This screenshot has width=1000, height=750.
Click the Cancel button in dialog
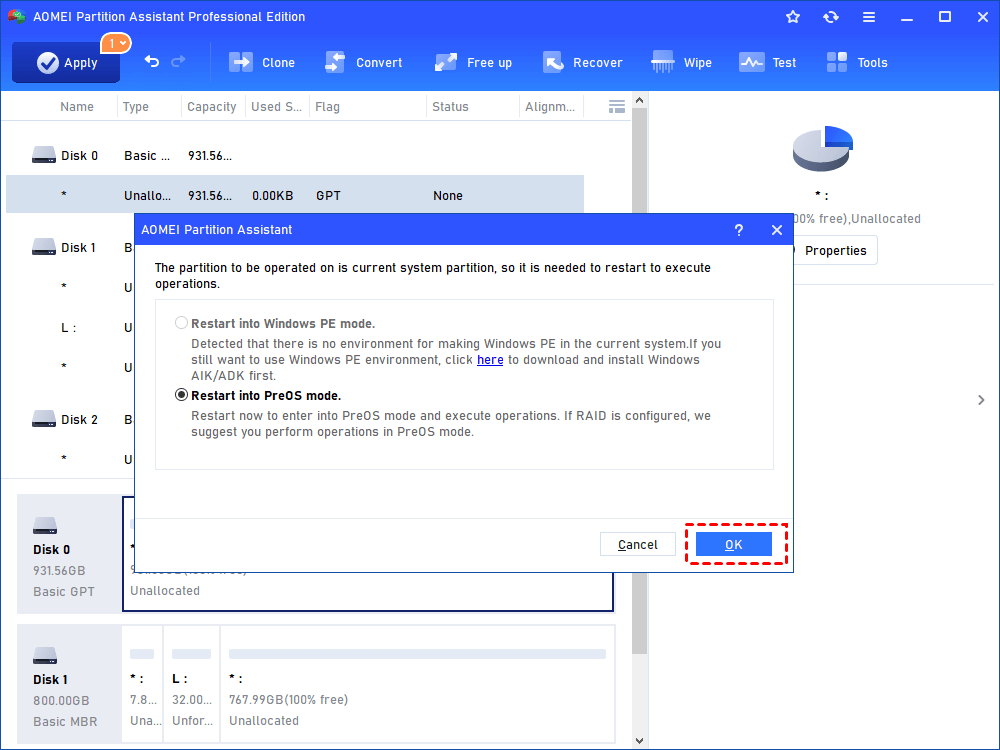point(638,544)
